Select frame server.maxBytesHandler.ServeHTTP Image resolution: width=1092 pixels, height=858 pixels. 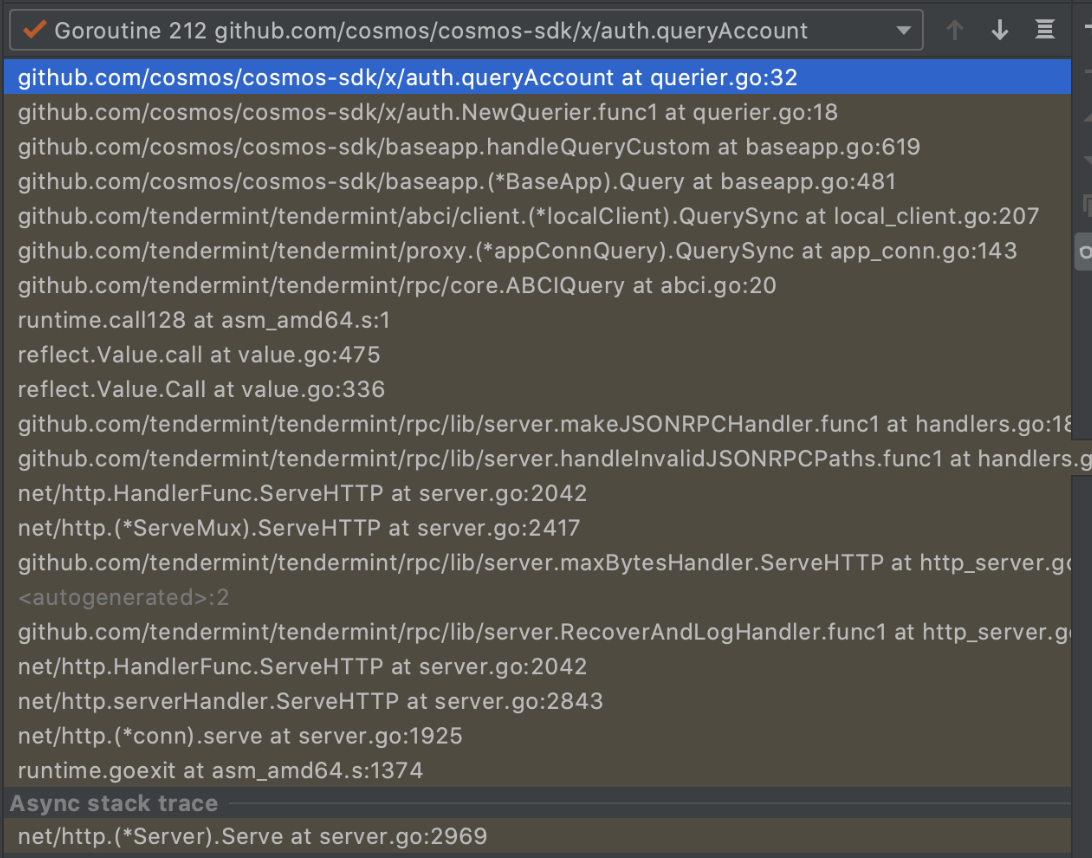[x=537, y=563]
